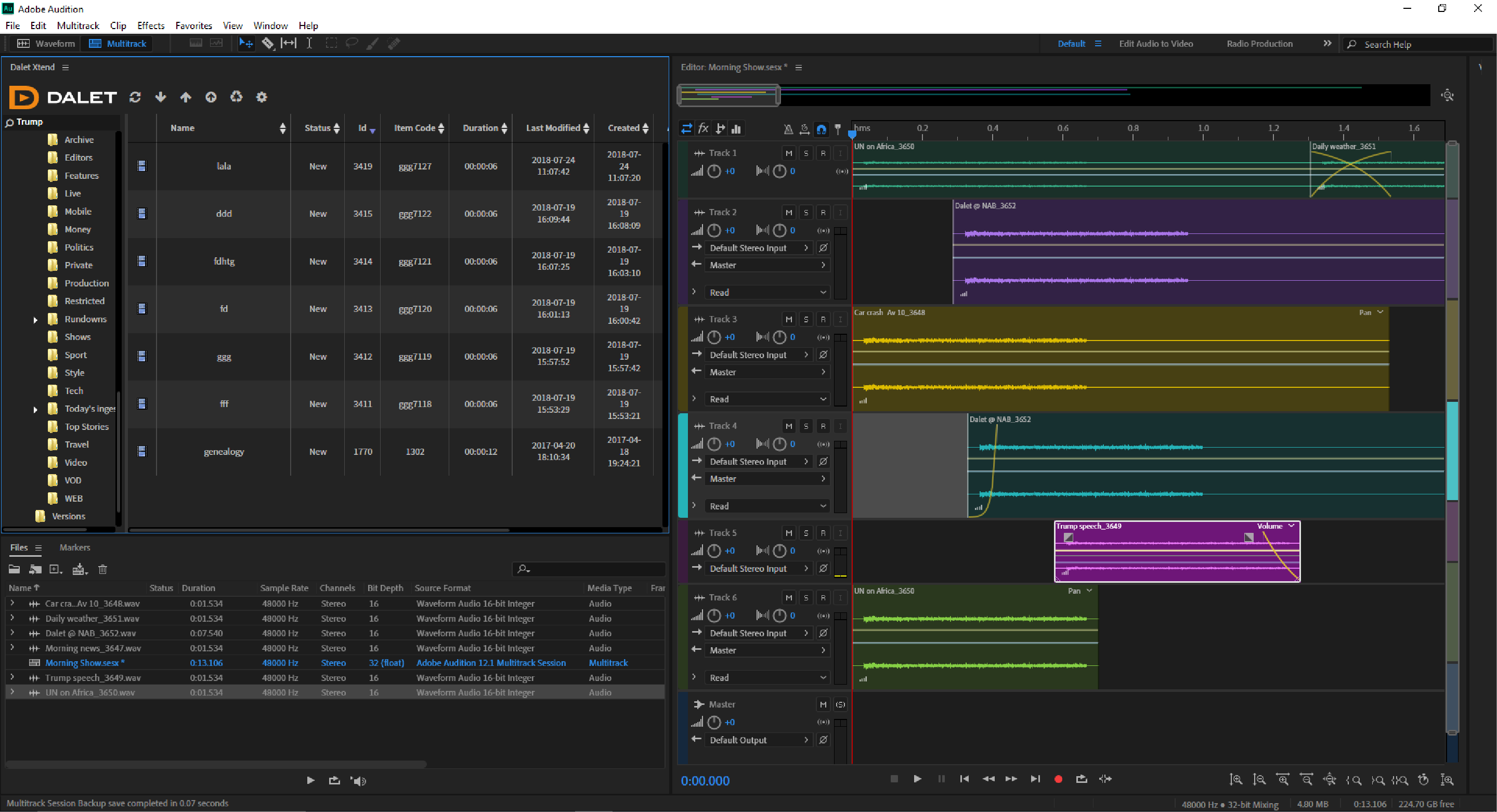Open the Multitrack menu
The image size is (1497, 812).
click(78, 25)
